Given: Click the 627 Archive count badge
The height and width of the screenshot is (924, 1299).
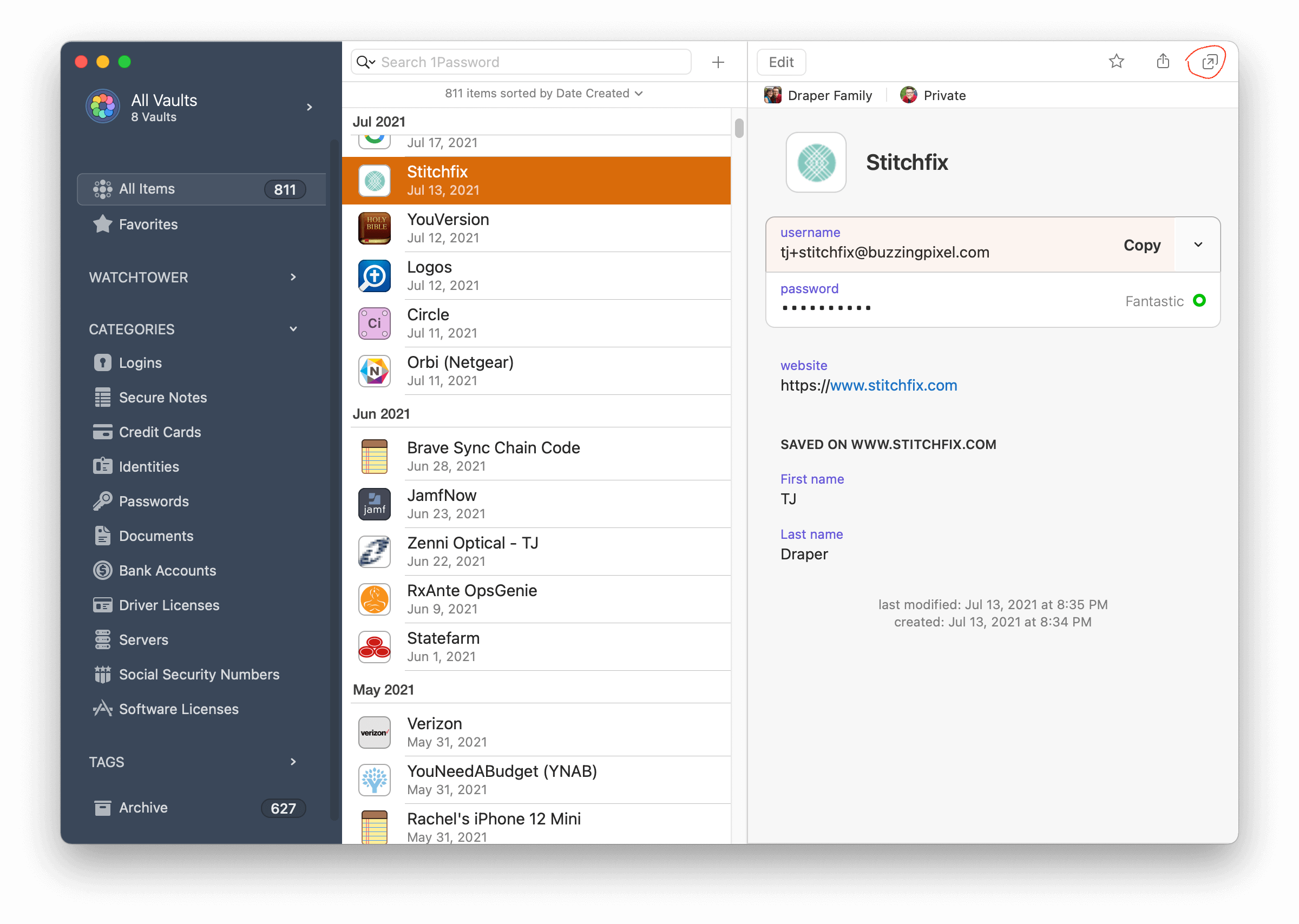Looking at the screenshot, I should pos(283,808).
